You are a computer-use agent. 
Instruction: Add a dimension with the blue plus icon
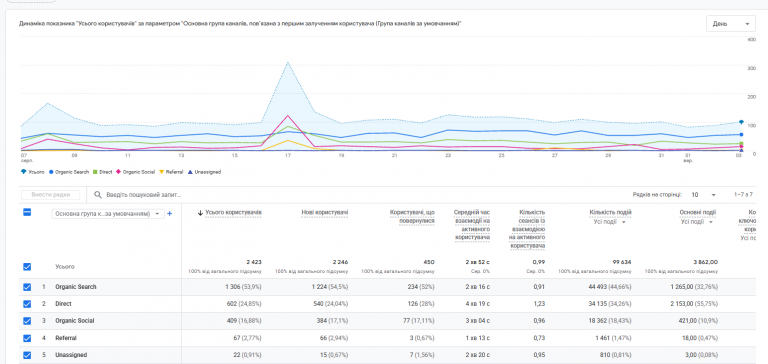point(170,214)
